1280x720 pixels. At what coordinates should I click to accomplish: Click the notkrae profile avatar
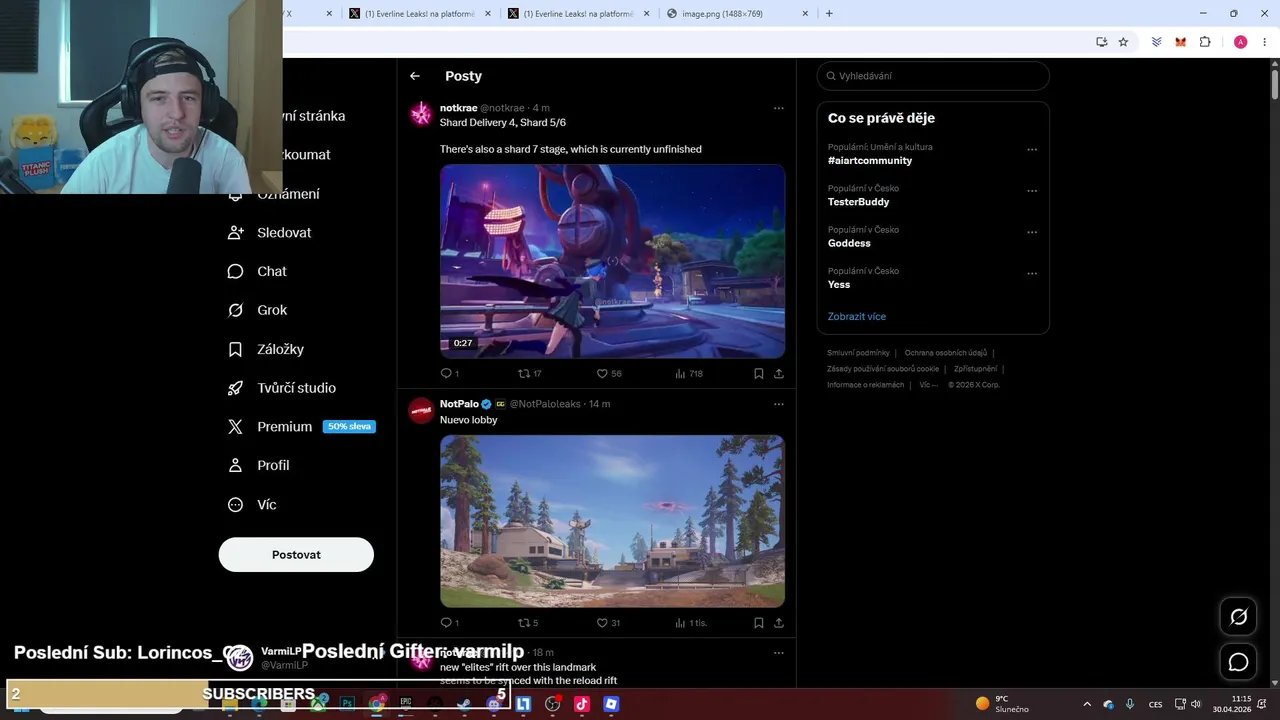click(421, 114)
